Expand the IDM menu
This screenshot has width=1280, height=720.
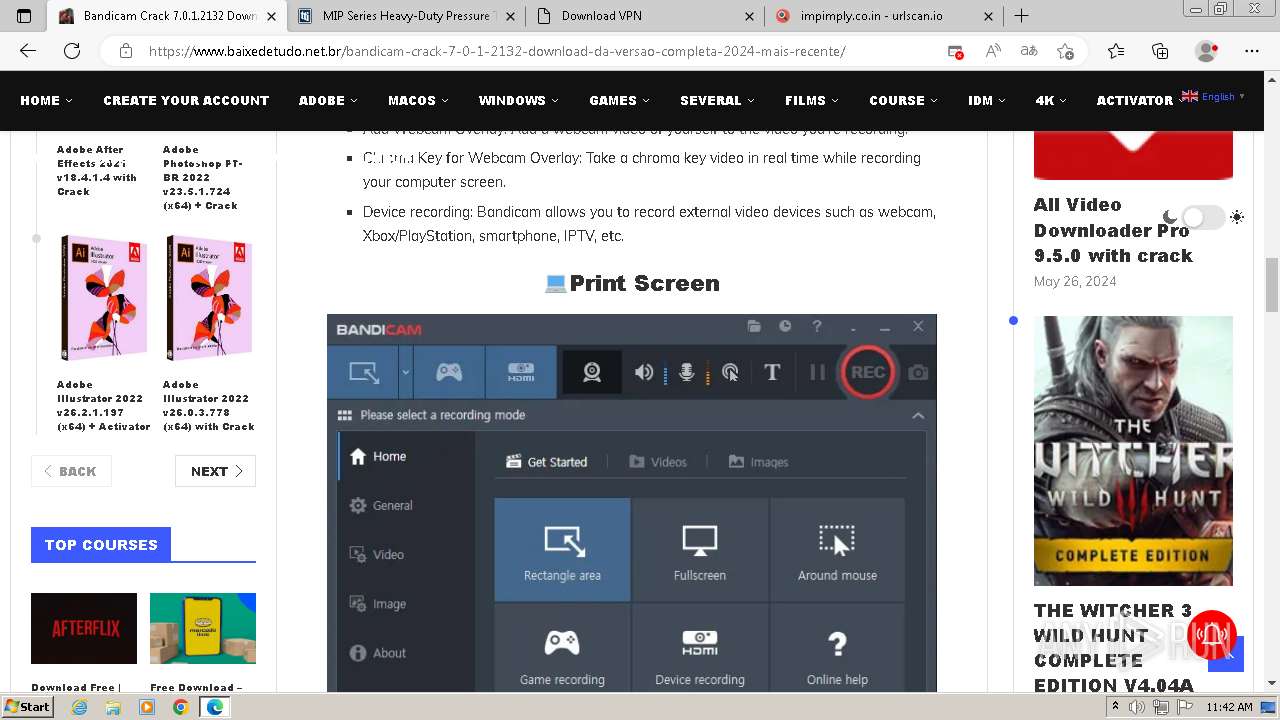point(986,100)
